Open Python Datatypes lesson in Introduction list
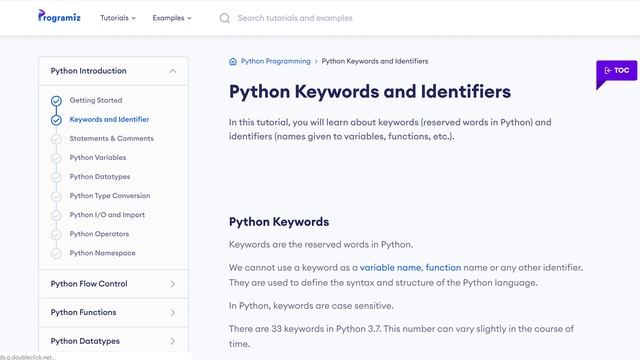640x360 pixels. tap(100, 176)
